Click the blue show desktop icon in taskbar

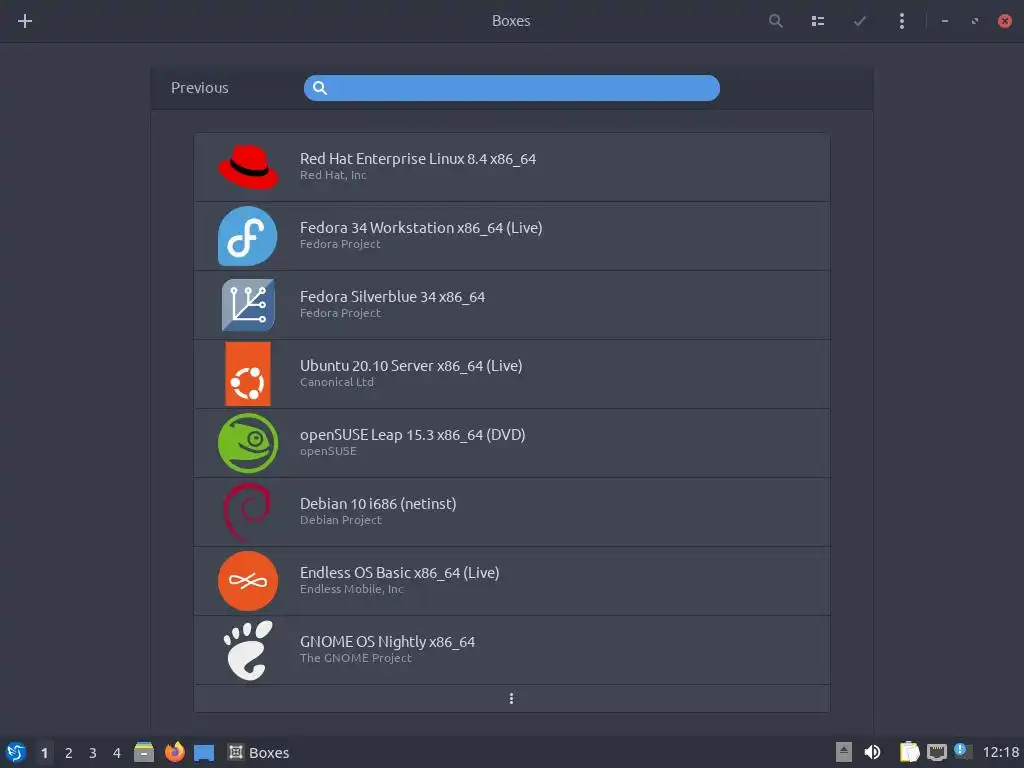204,752
